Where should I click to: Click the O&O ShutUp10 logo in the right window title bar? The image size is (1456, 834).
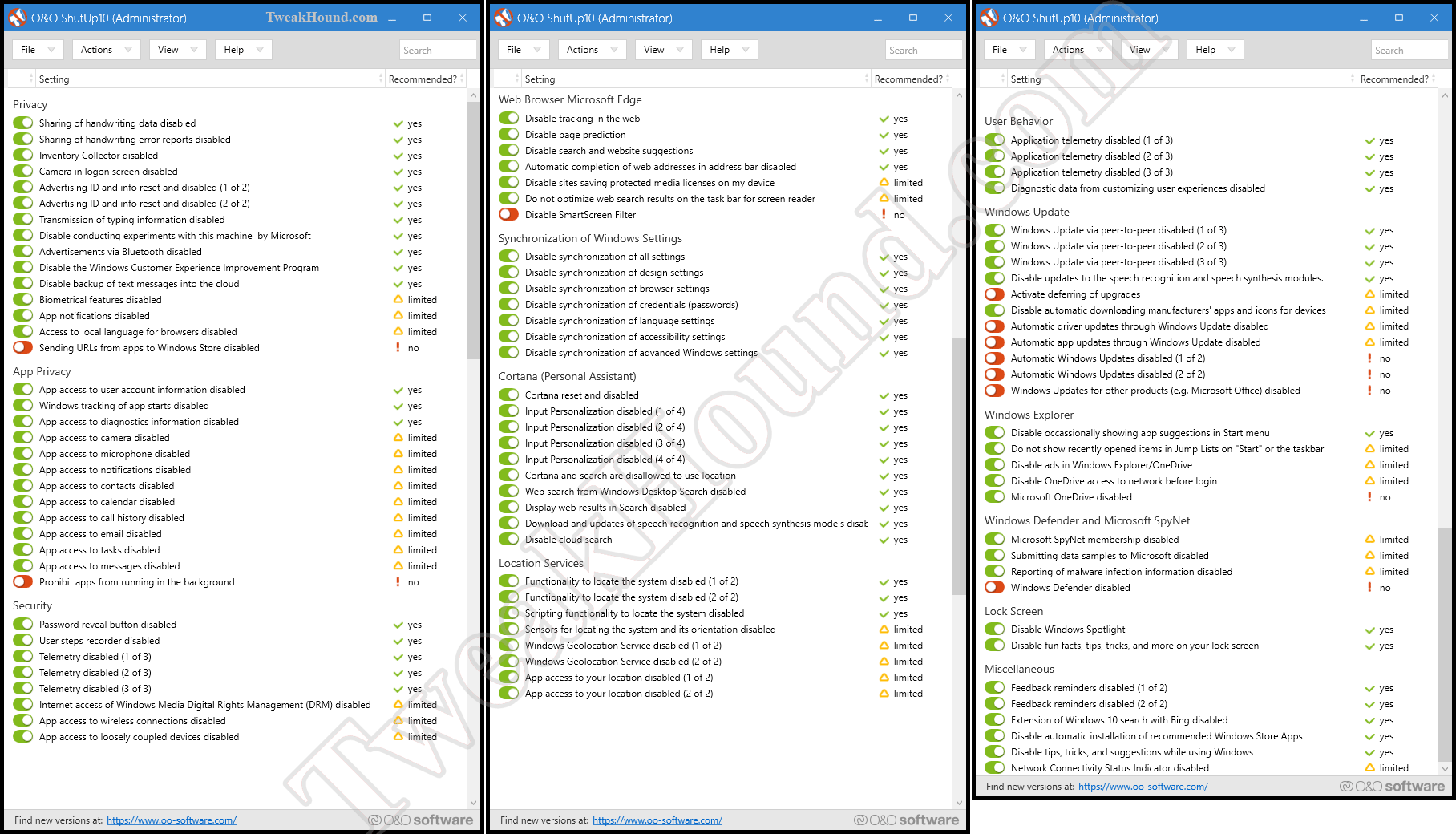(x=989, y=17)
